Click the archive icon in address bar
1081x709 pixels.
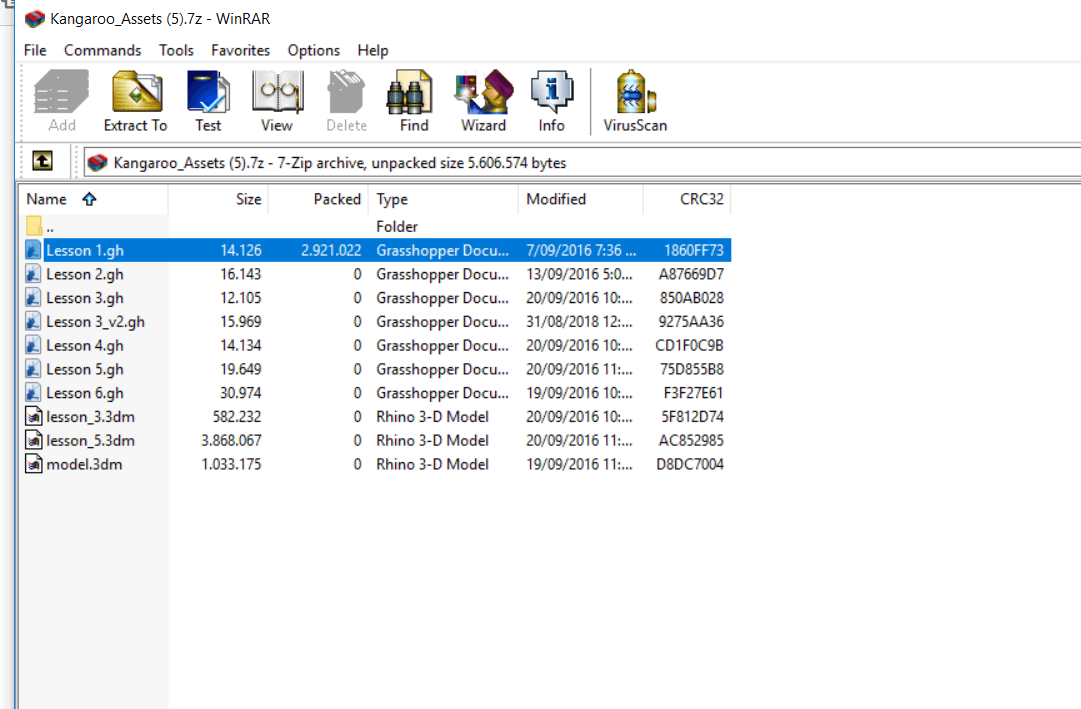98,162
